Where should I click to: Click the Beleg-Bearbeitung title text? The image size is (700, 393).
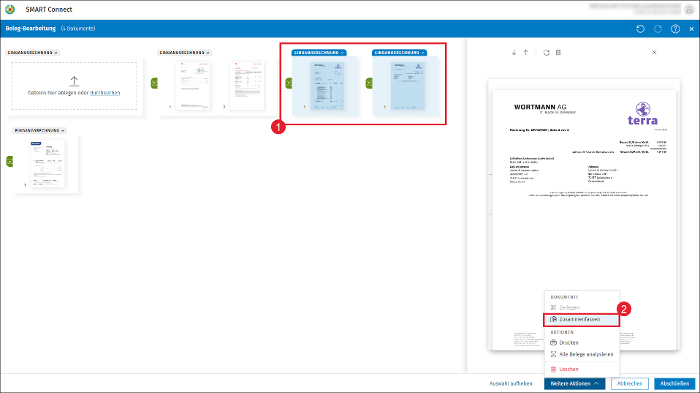point(30,29)
